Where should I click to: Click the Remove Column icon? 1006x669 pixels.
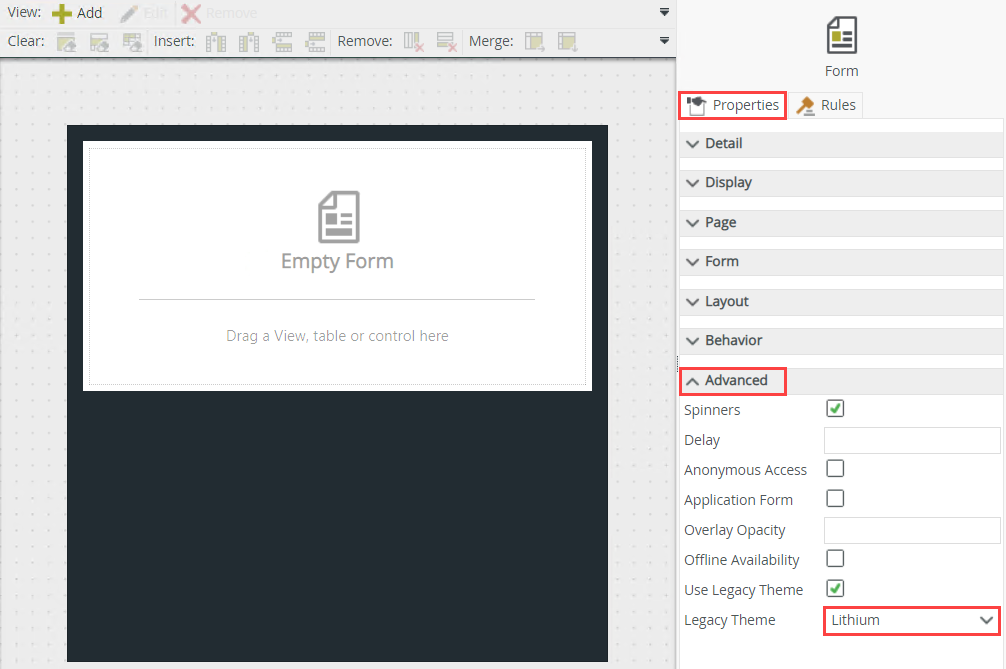[x=414, y=41]
